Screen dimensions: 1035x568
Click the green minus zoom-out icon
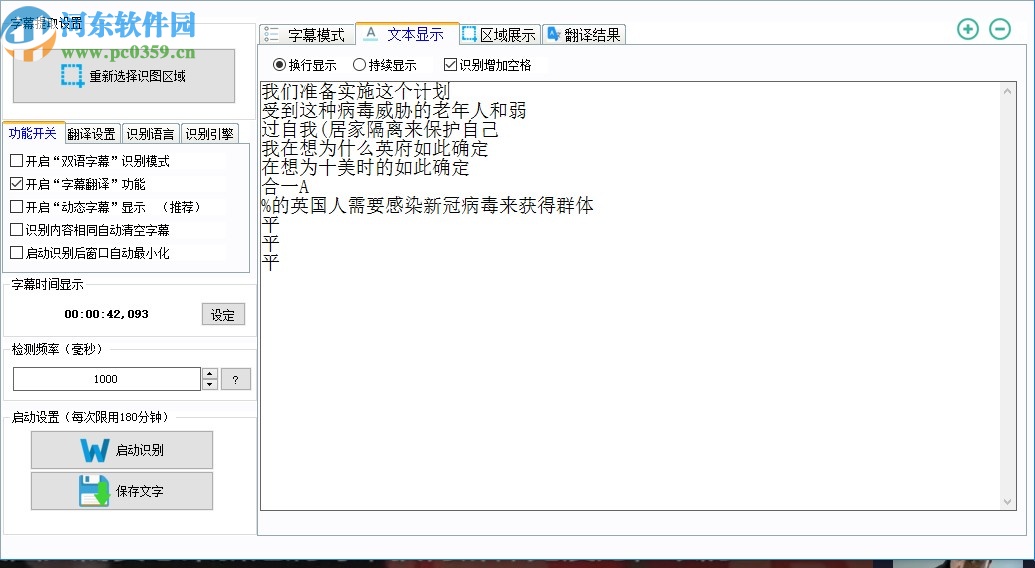coord(1000,29)
